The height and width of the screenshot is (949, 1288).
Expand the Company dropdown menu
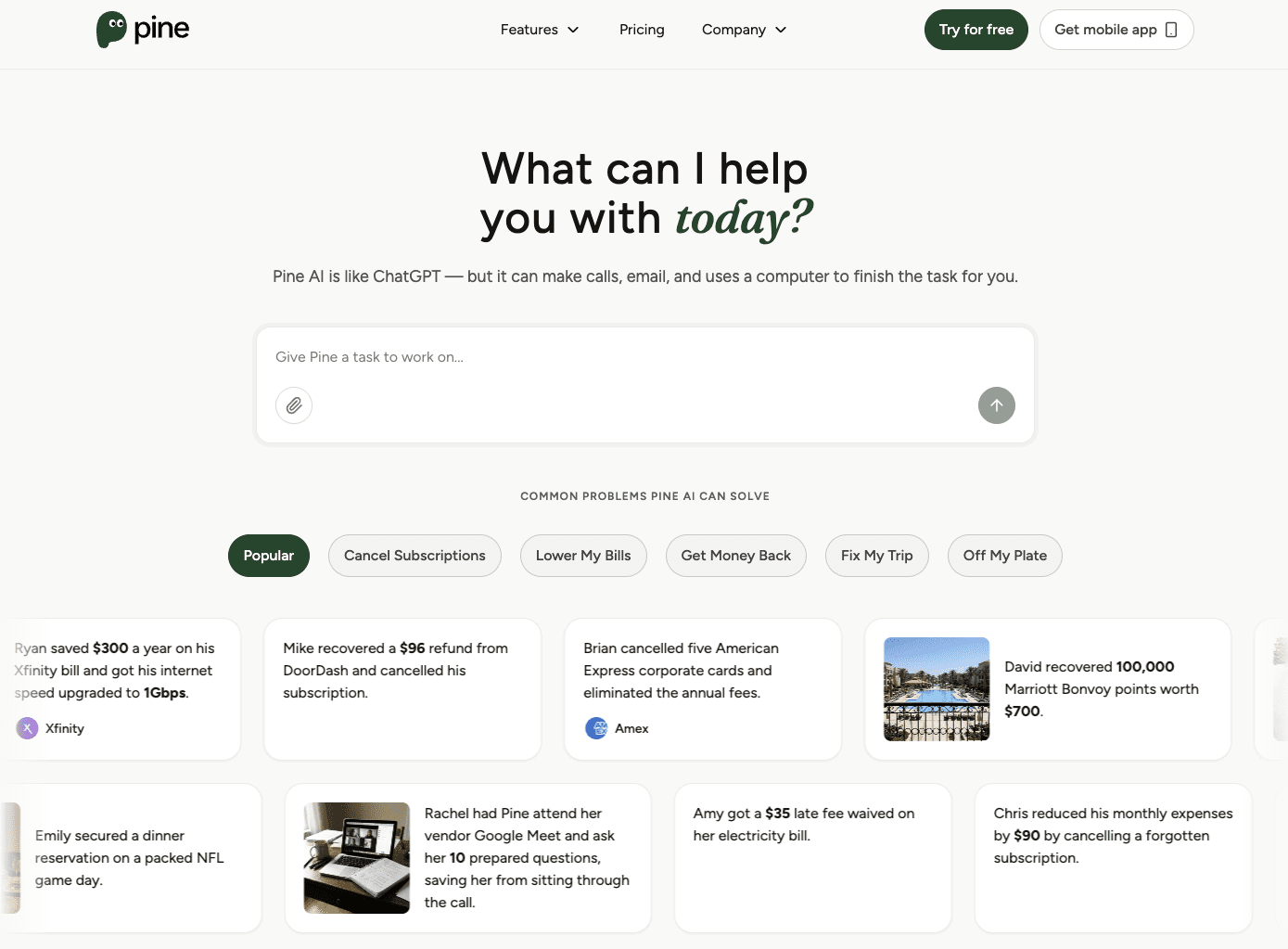pyautogui.click(x=744, y=30)
